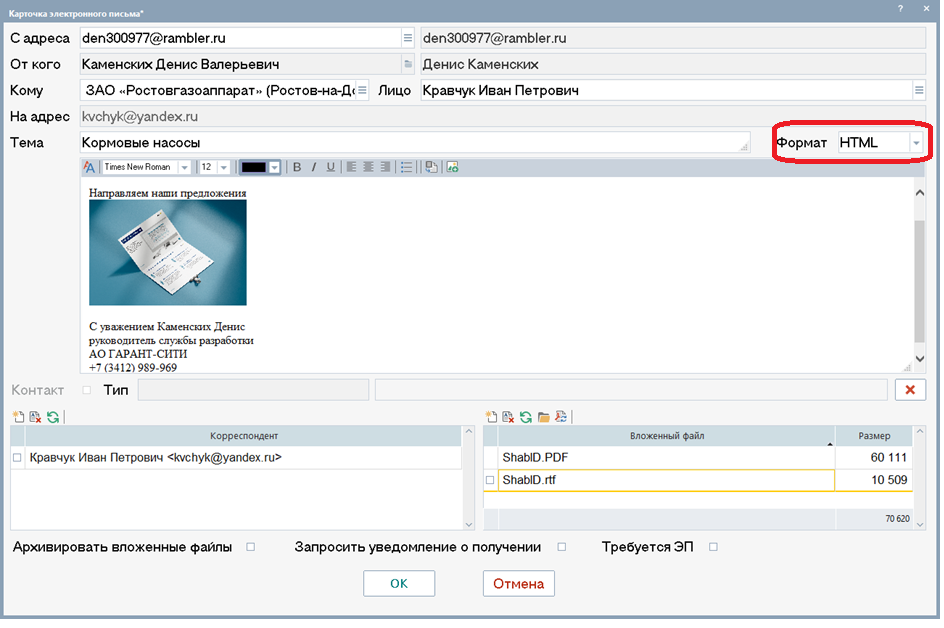Toggle underline formatting
Viewport: 944px width, 628px height.
pyautogui.click(x=331, y=167)
